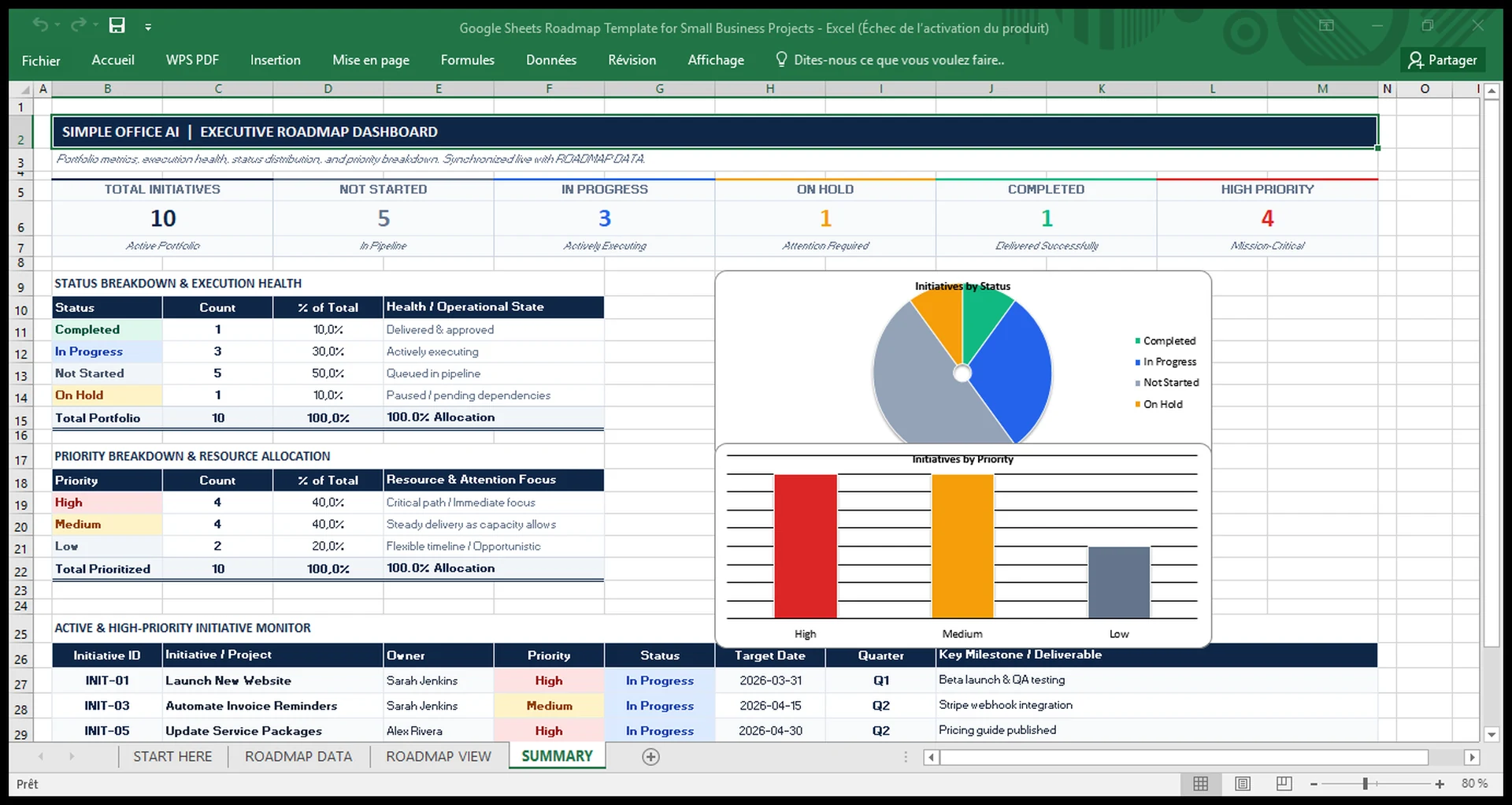Open the ROADMAP VIEW sheet tab
The image size is (1512, 805).
438,756
